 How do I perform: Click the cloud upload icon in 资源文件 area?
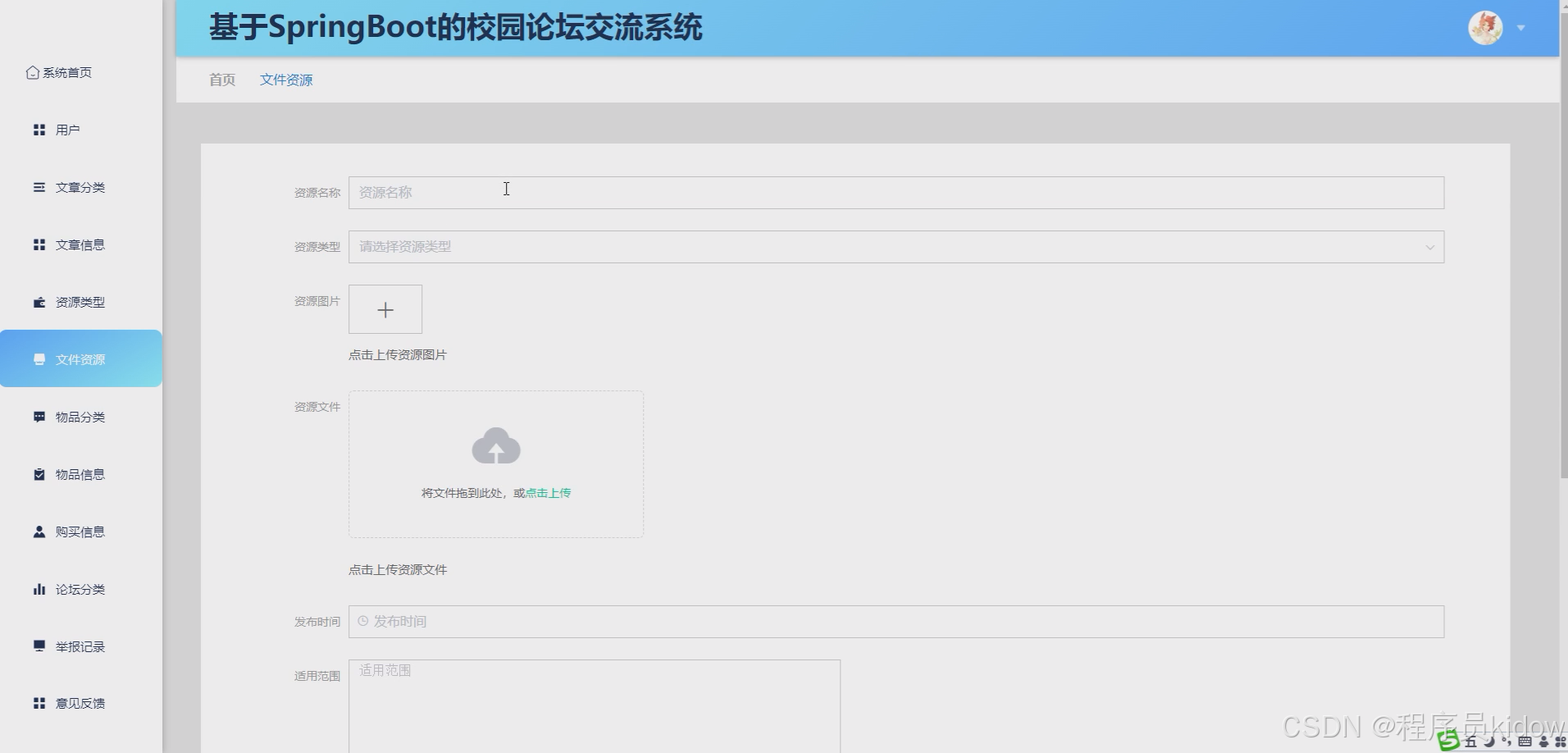[x=495, y=445]
